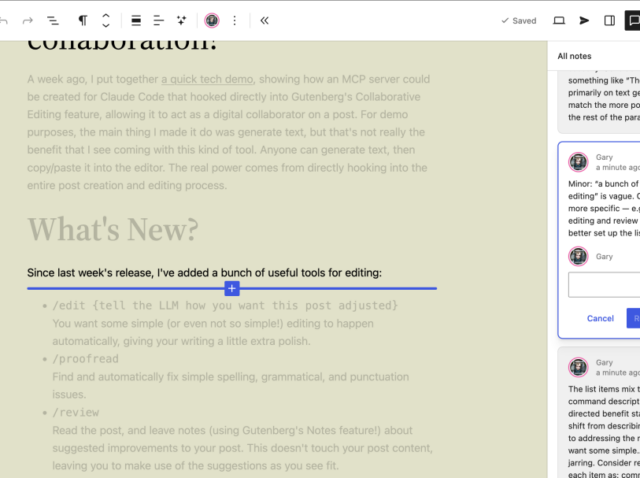The image size is (640, 478).
Task: Click the redo arrow in the toolbar
Action: click(x=28, y=20)
